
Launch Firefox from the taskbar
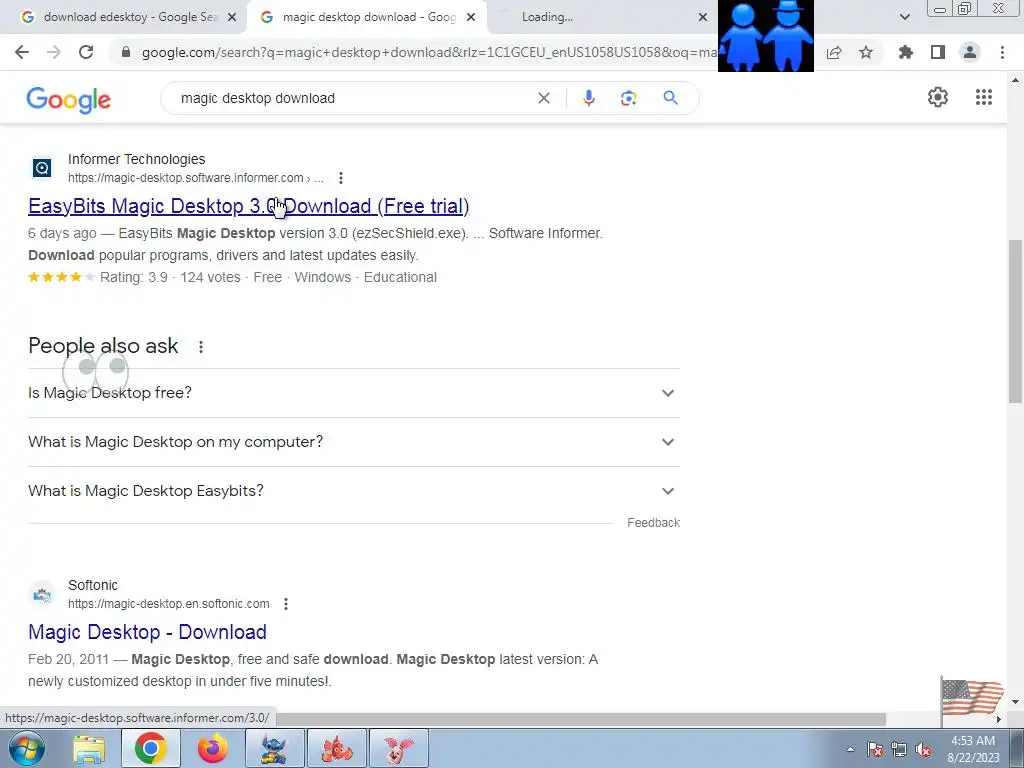pos(212,748)
